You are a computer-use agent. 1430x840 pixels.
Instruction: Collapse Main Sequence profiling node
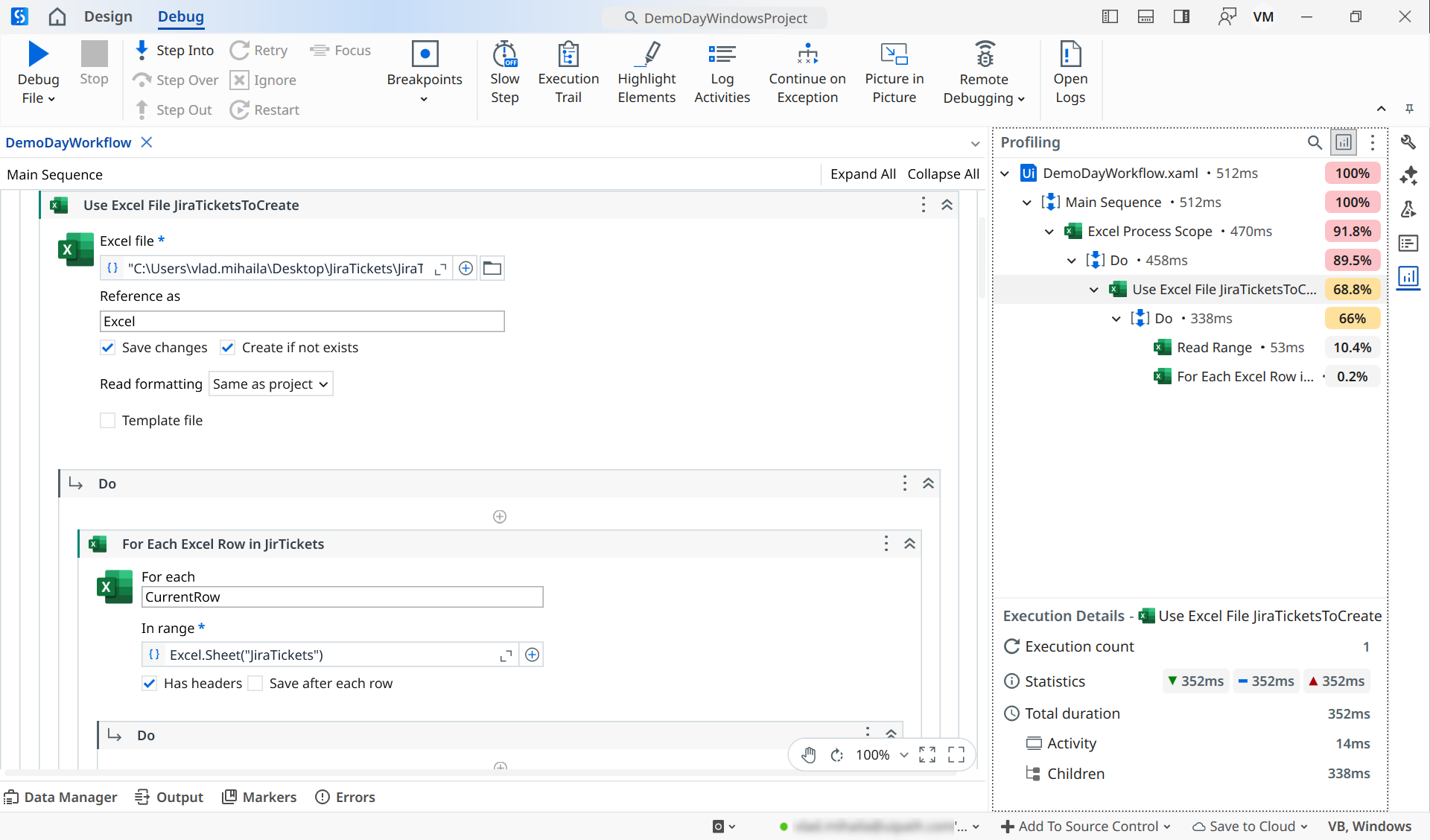click(1027, 203)
